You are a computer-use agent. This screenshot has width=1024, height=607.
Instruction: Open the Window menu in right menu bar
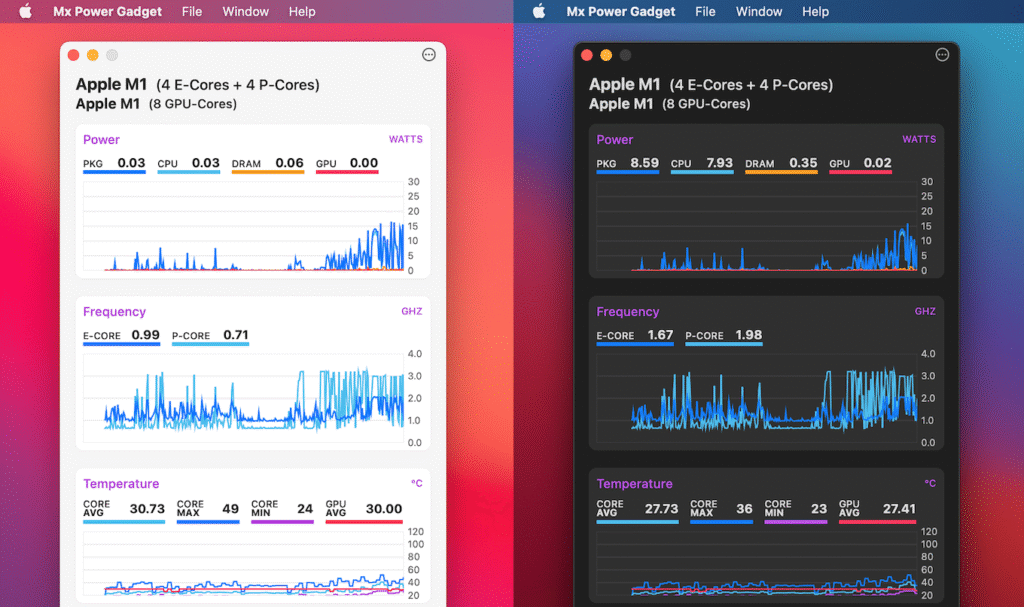759,12
